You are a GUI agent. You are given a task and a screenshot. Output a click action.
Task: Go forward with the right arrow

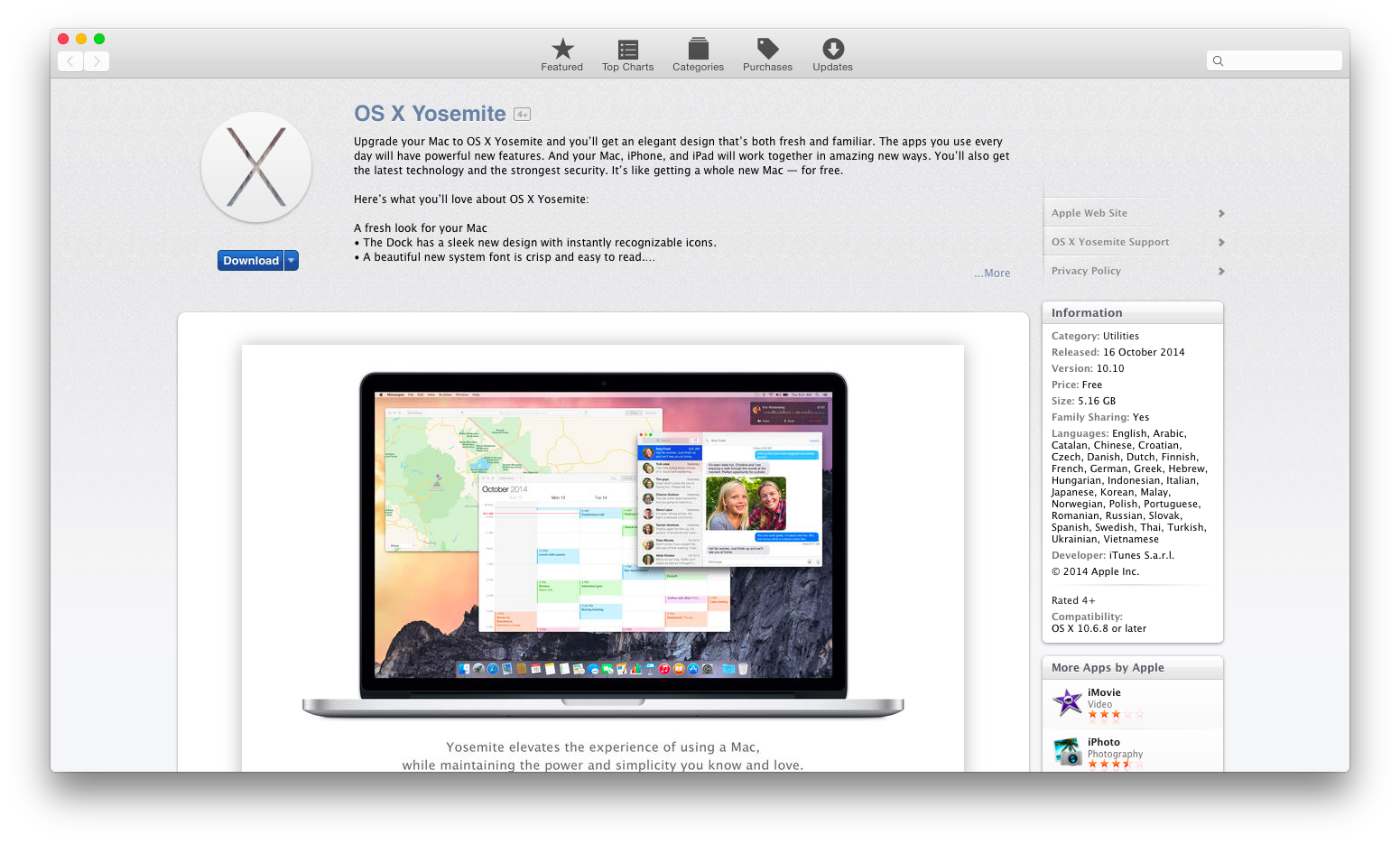click(97, 61)
